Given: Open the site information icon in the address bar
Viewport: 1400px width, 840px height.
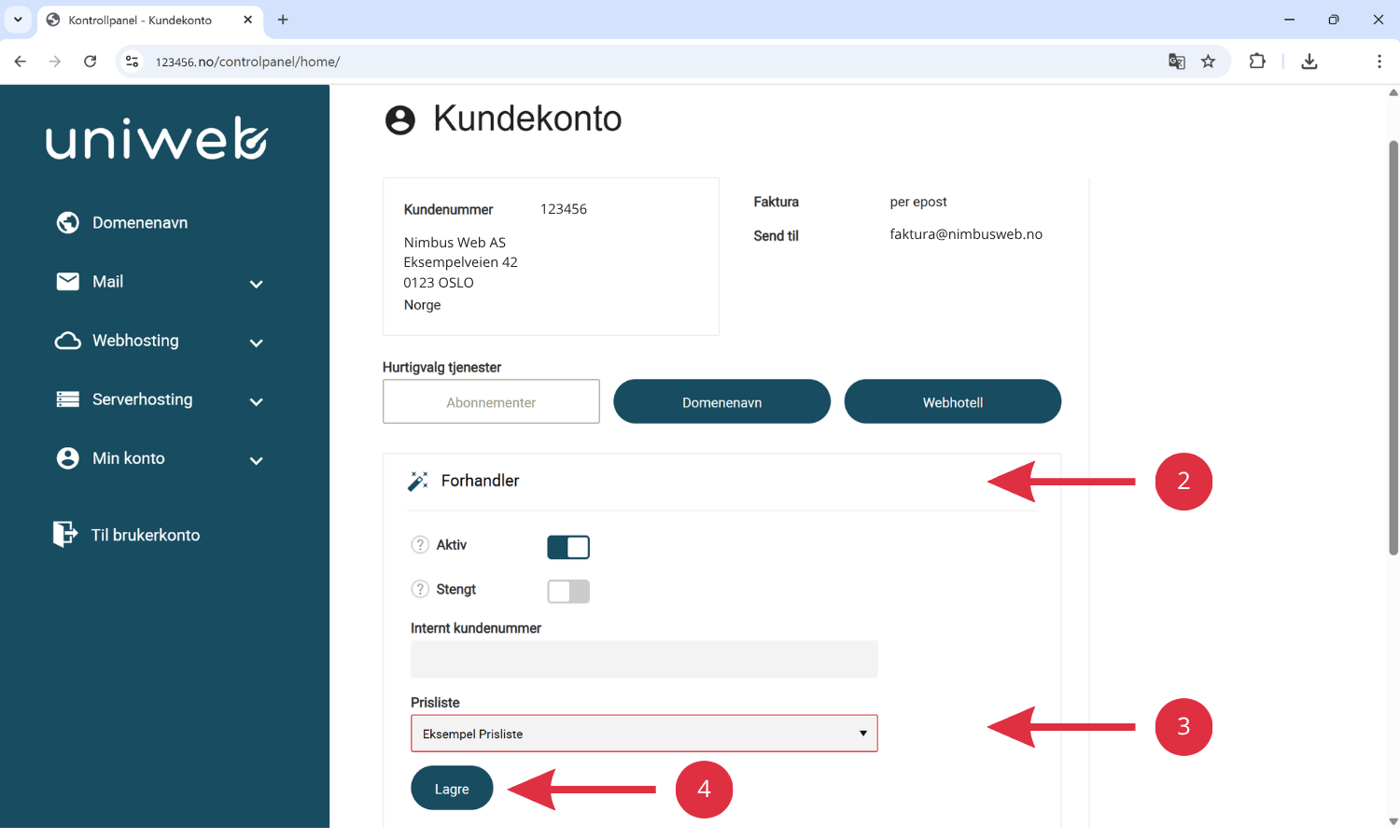Looking at the screenshot, I should [133, 62].
